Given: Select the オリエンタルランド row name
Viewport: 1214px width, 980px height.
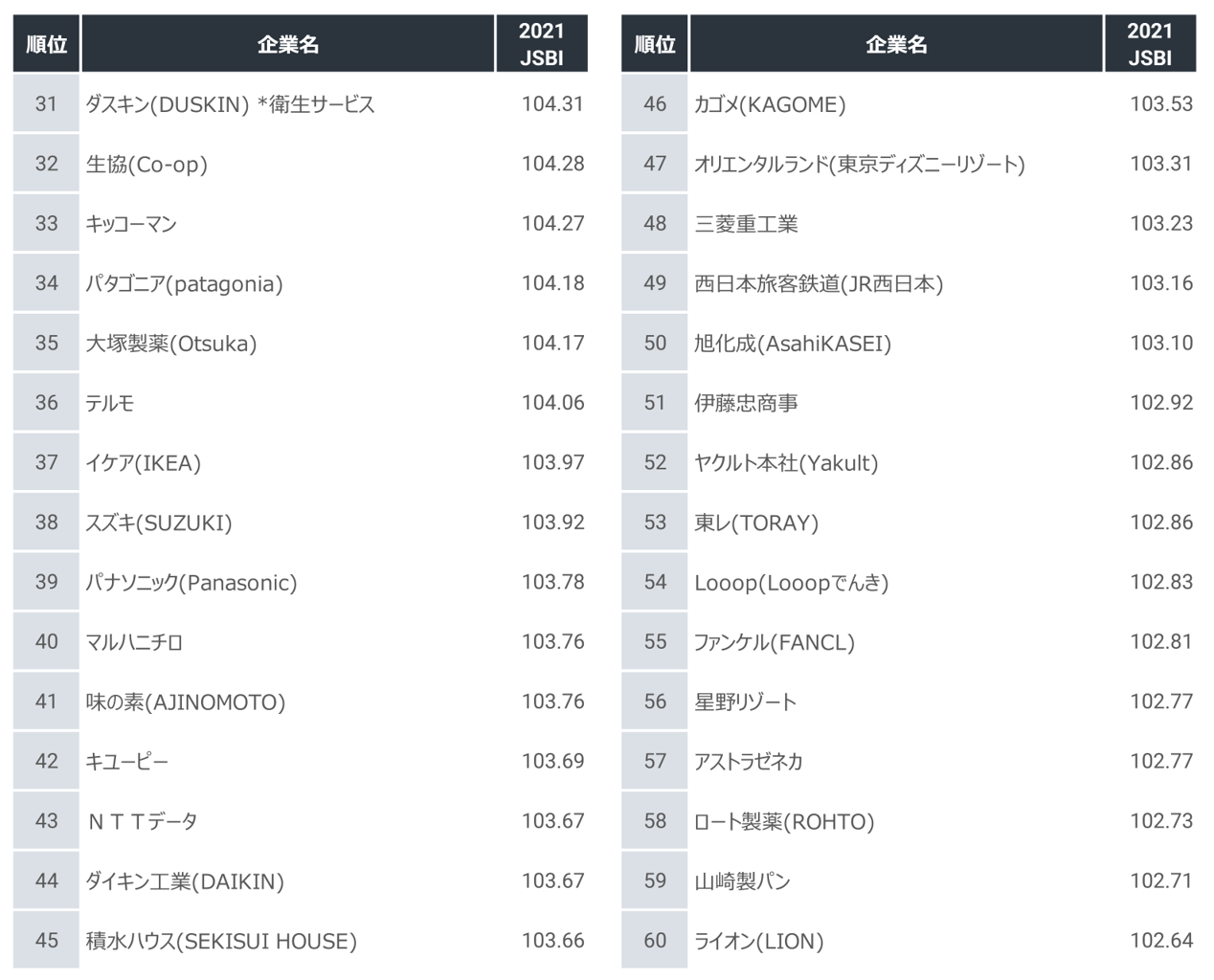Looking at the screenshot, I should [859, 164].
